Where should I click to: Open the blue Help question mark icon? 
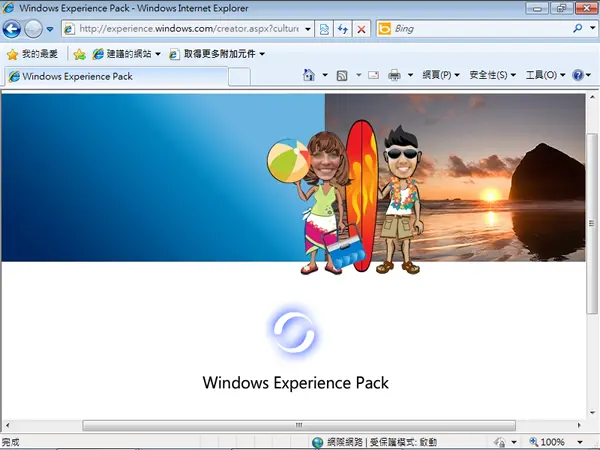578,75
